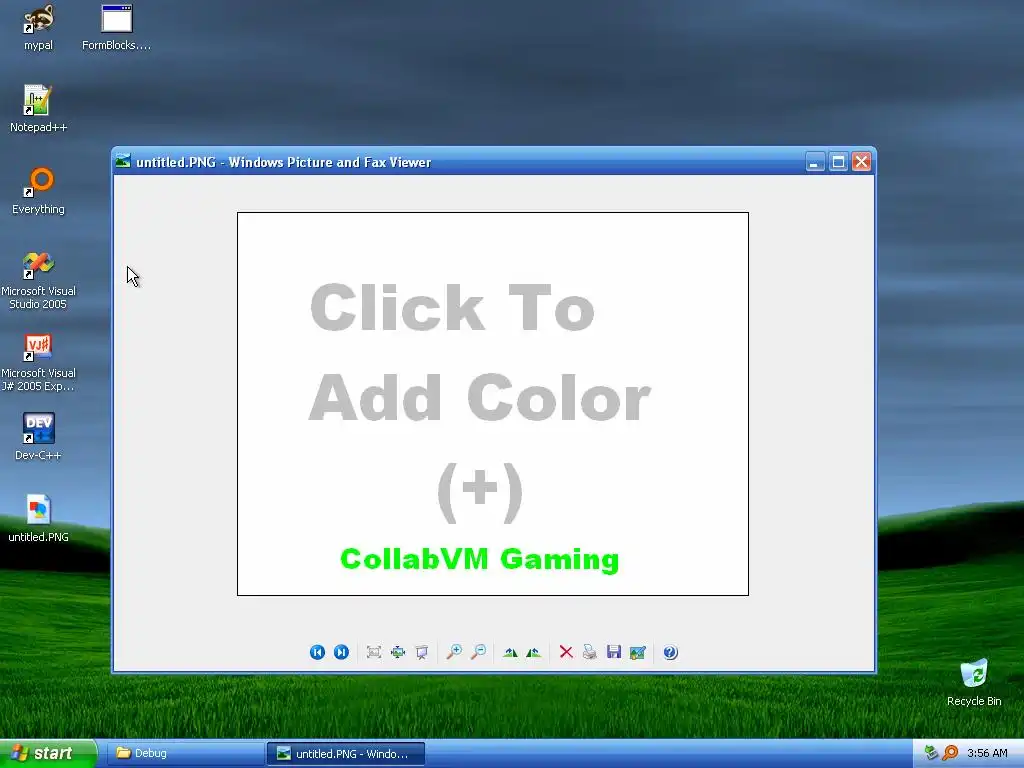Select the Dev-C++ desktop shortcut
The image size is (1024, 768).
pos(38,437)
